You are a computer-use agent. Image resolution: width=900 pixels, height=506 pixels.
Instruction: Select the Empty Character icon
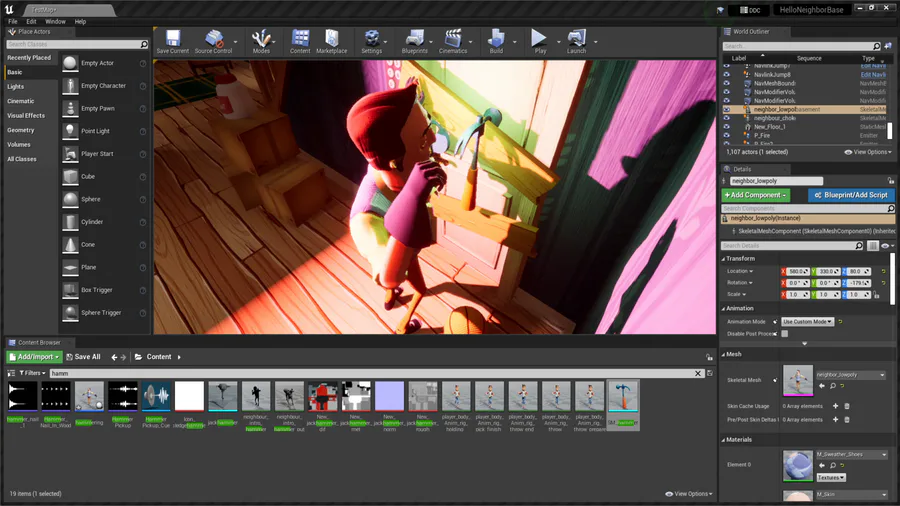point(70,86)
